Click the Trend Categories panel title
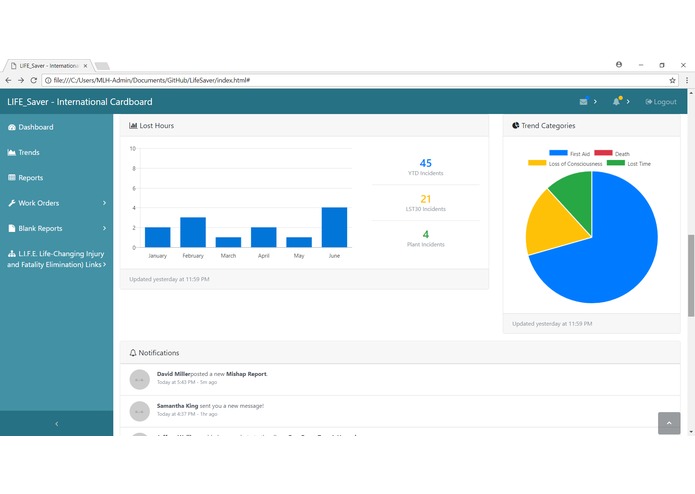Image resolution: width=695 pixels, height=494 pixels. (x=548, y=126)
